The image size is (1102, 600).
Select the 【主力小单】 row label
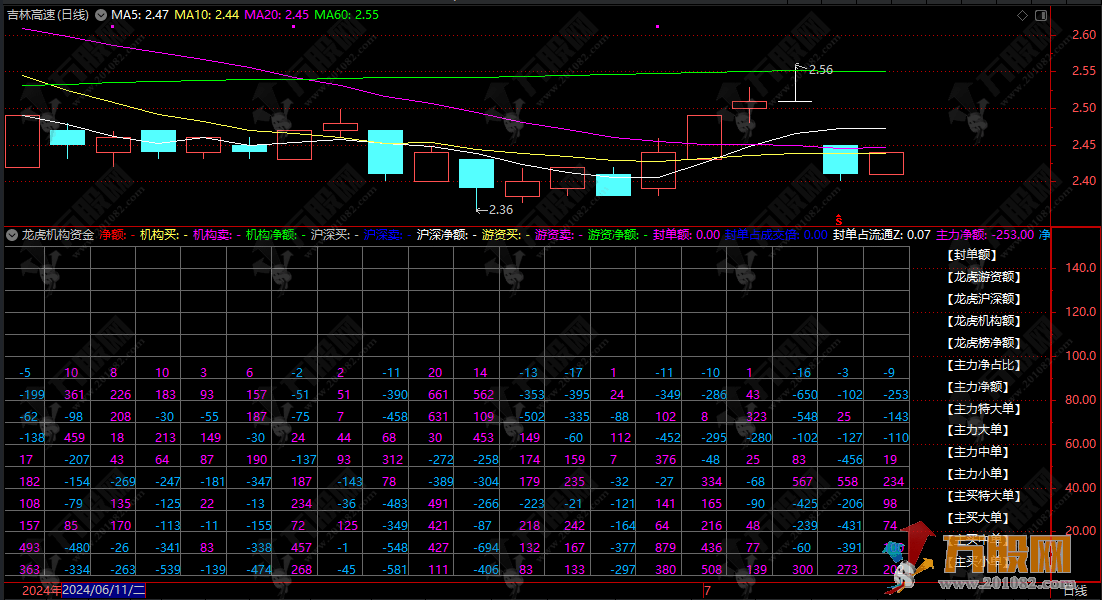point(978,474)
